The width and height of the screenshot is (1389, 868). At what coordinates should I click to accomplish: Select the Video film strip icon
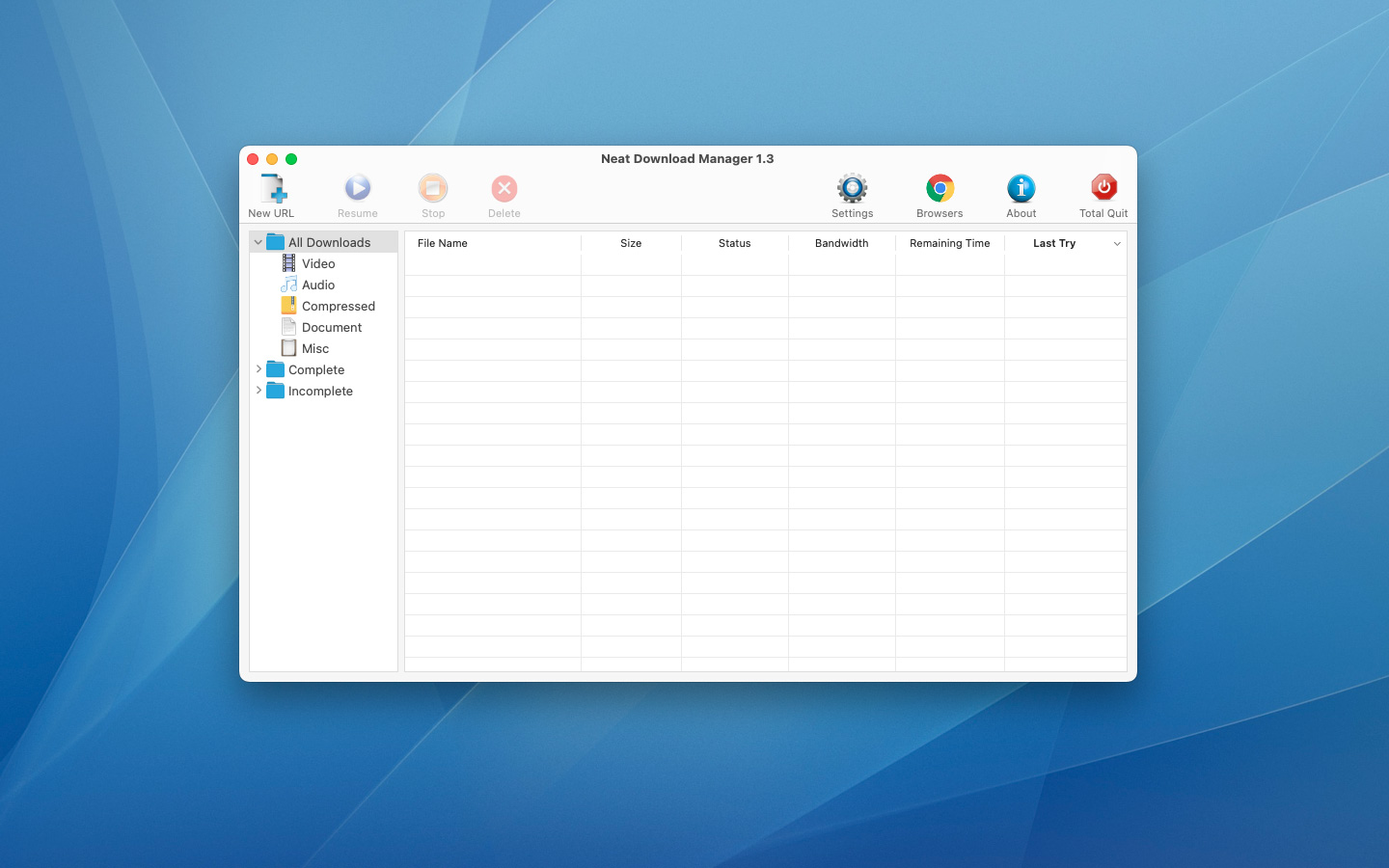(288, 263)
